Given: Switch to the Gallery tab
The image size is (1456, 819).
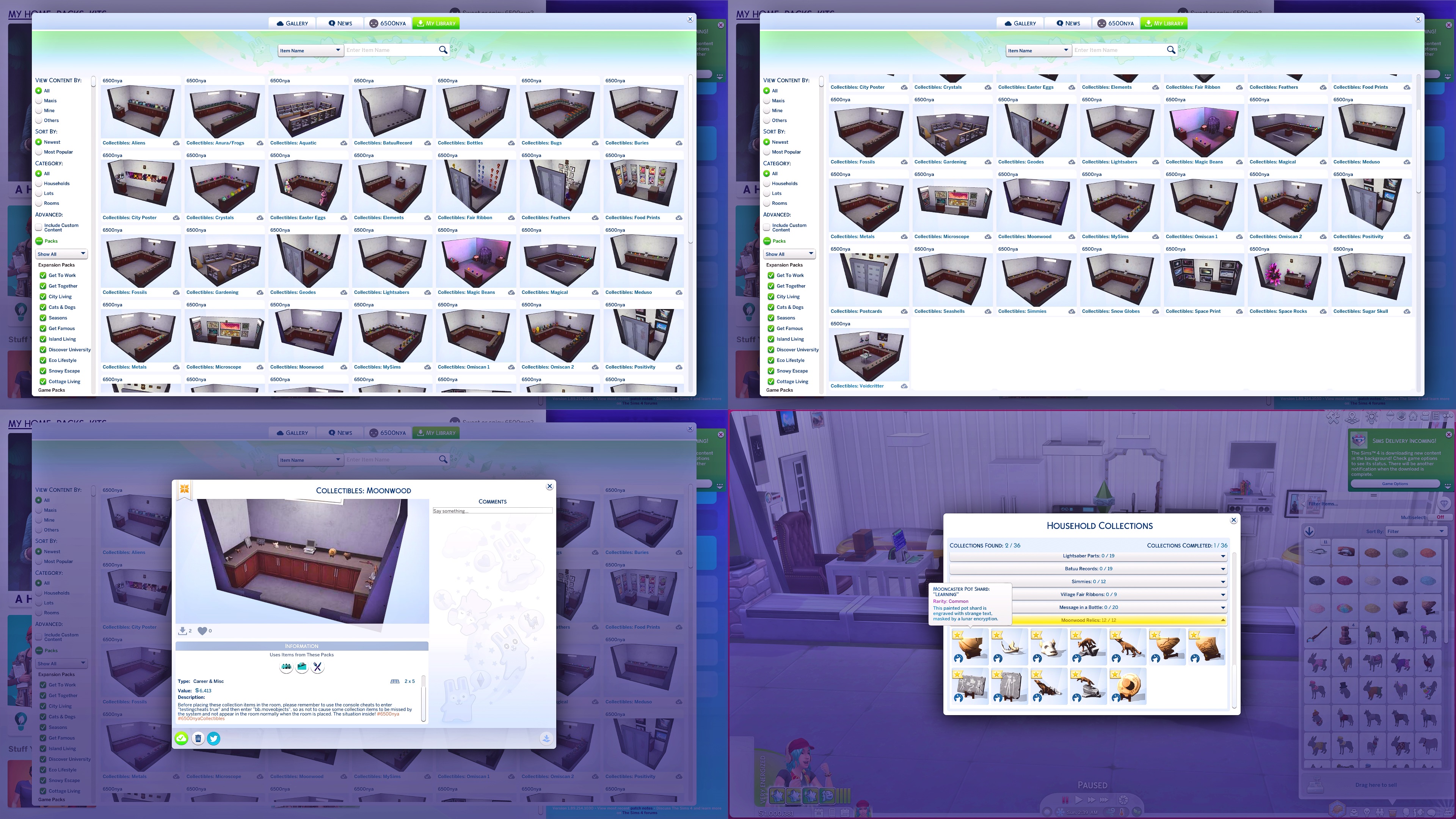Looking at the screenshot, I should click(292, 23).
